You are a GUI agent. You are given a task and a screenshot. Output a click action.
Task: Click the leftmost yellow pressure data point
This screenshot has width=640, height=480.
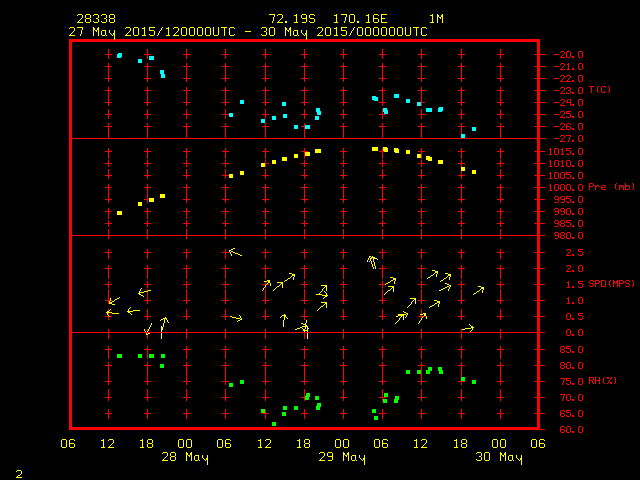pyautogui.click(x=119, y=213)
